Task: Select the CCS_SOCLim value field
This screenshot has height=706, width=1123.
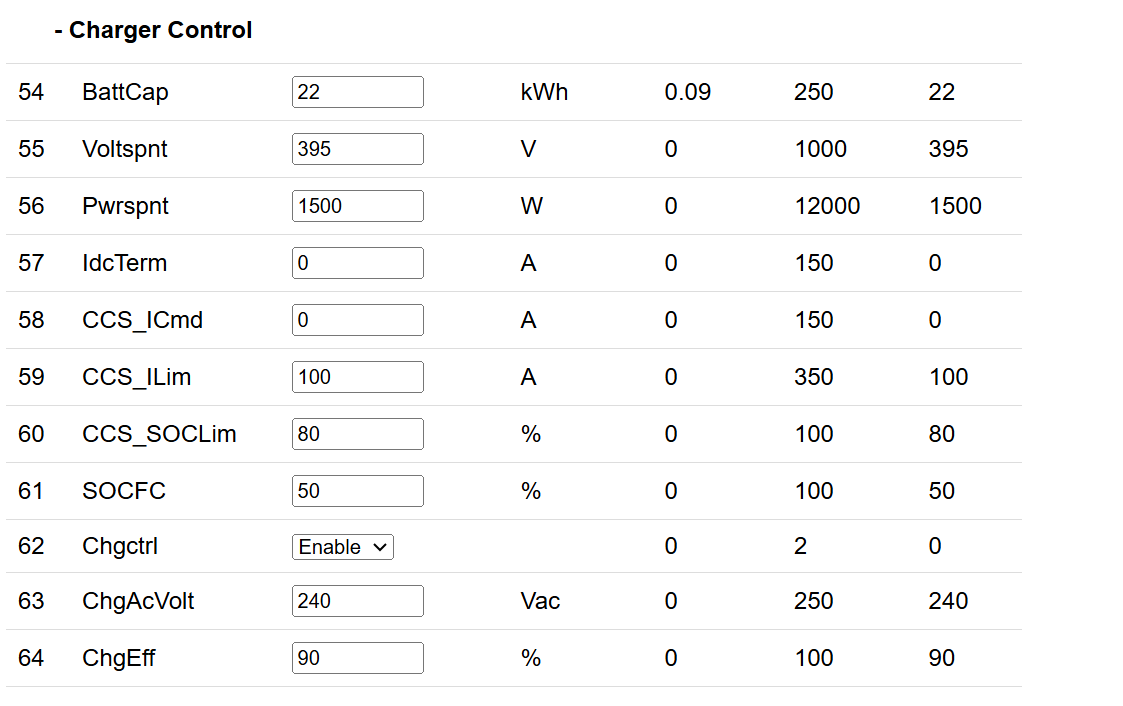Action: 357,434
